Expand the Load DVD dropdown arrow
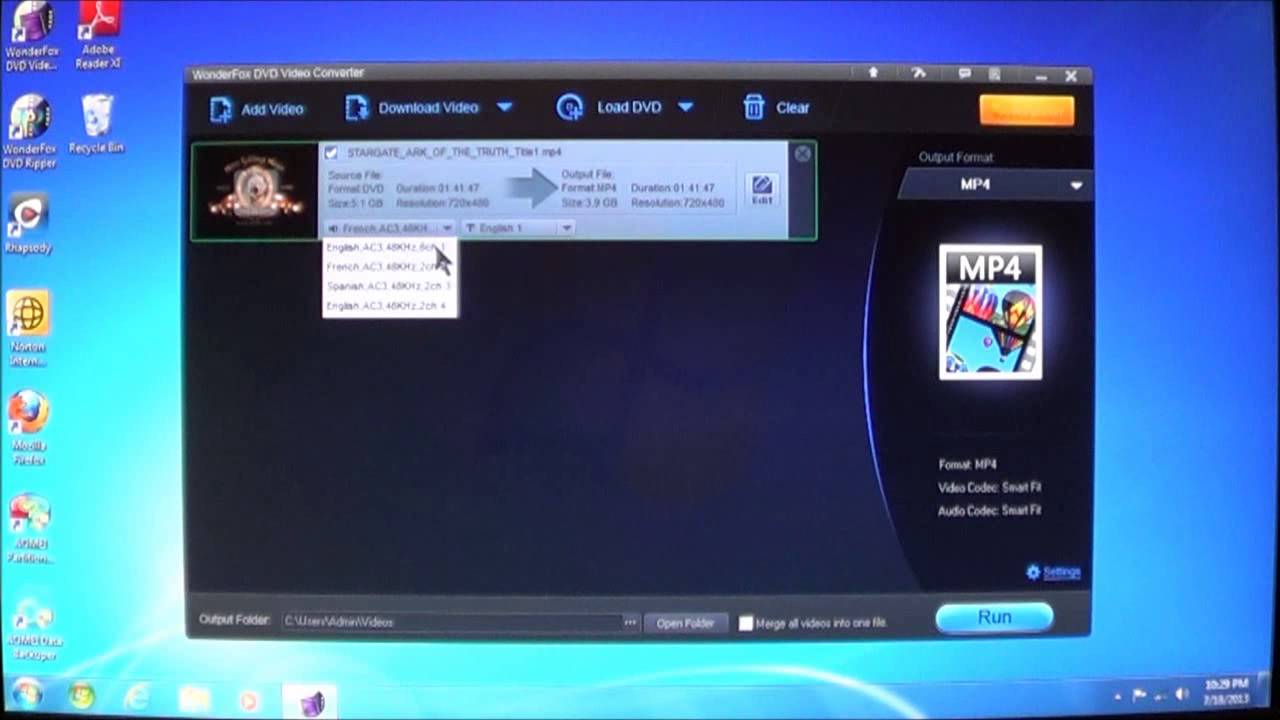Image resolution: width=1280 pixels, height=720 pixels. 686,107
